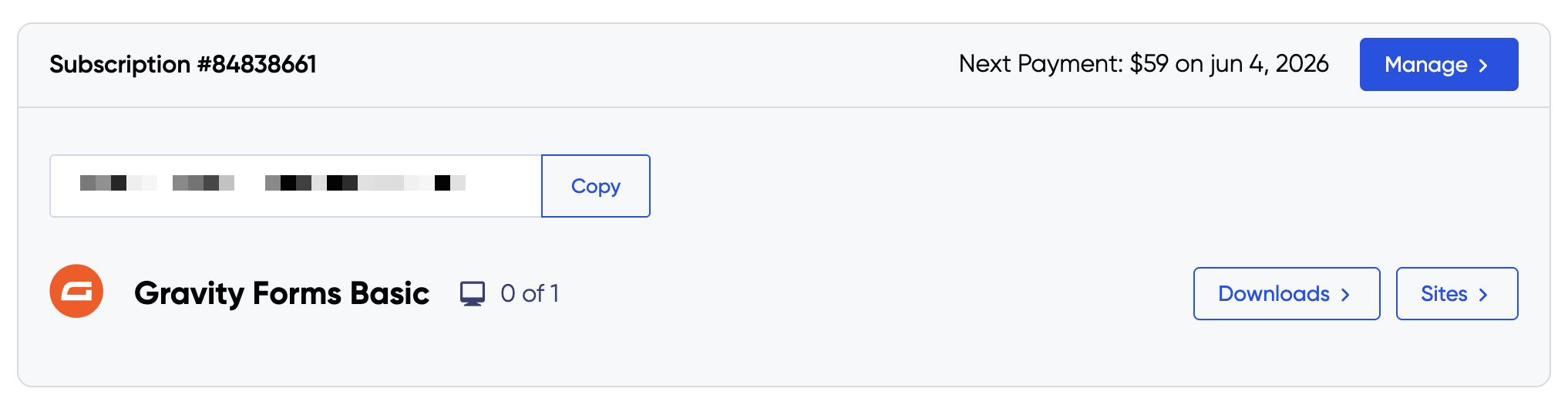Copy the license key
Viewport: 1568px width, 409px height.
pyautogui.click(x=595, y=186)
